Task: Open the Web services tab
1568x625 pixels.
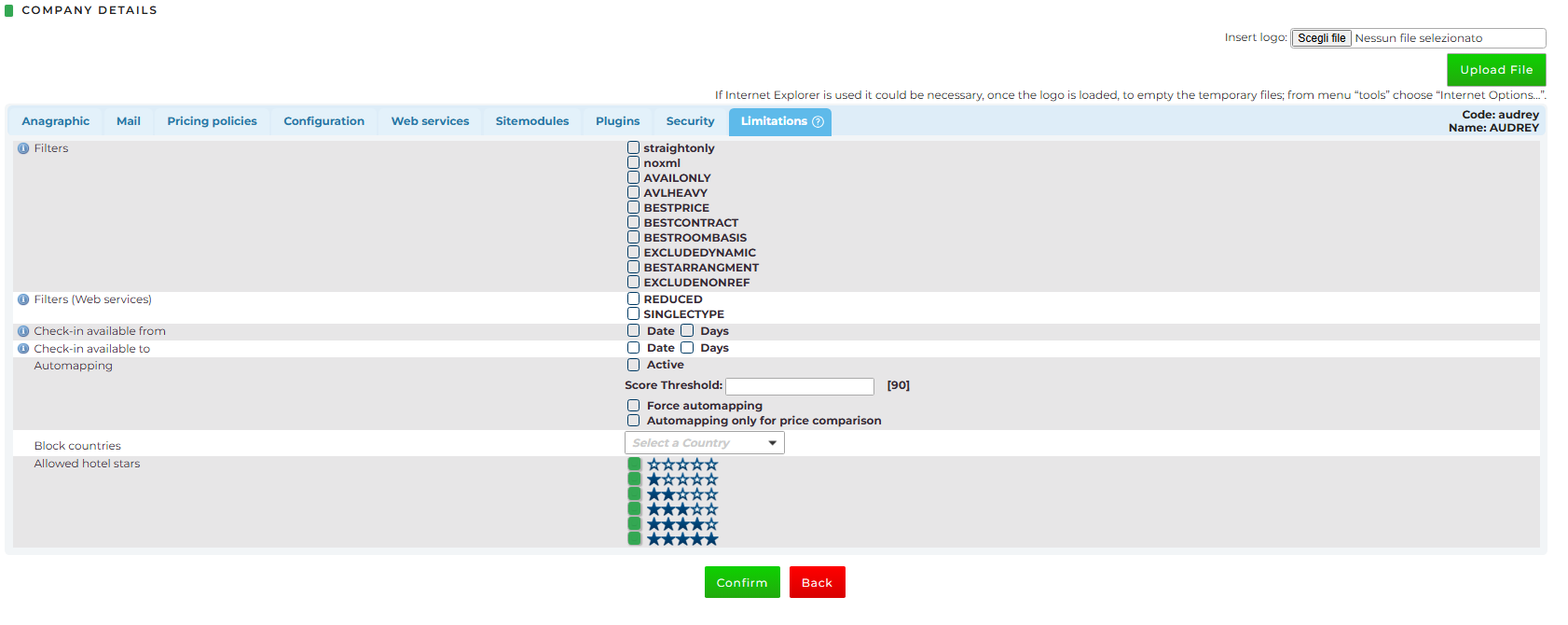Action: 431,121
